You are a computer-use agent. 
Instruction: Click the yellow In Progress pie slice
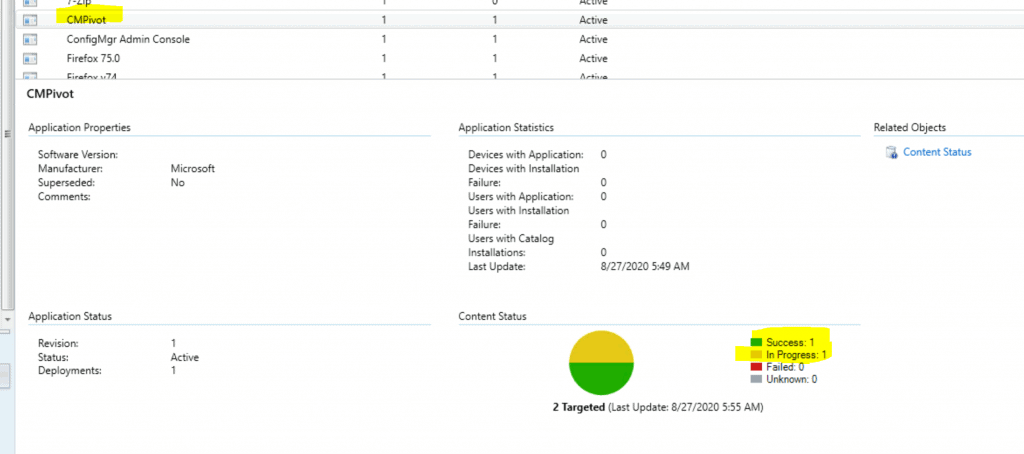tap(601, 348)
